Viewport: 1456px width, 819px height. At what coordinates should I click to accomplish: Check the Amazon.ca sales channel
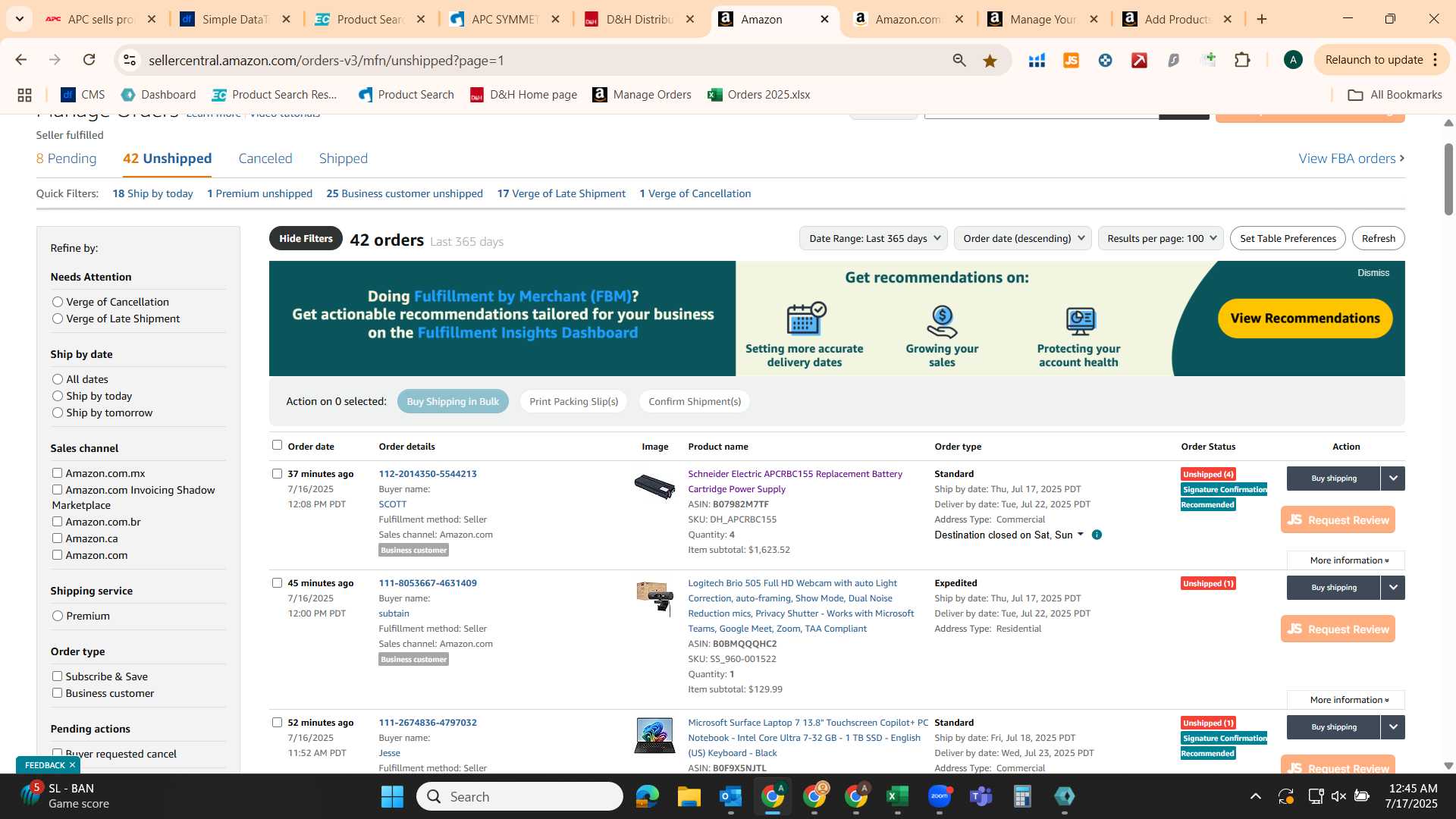click(57, 538)
